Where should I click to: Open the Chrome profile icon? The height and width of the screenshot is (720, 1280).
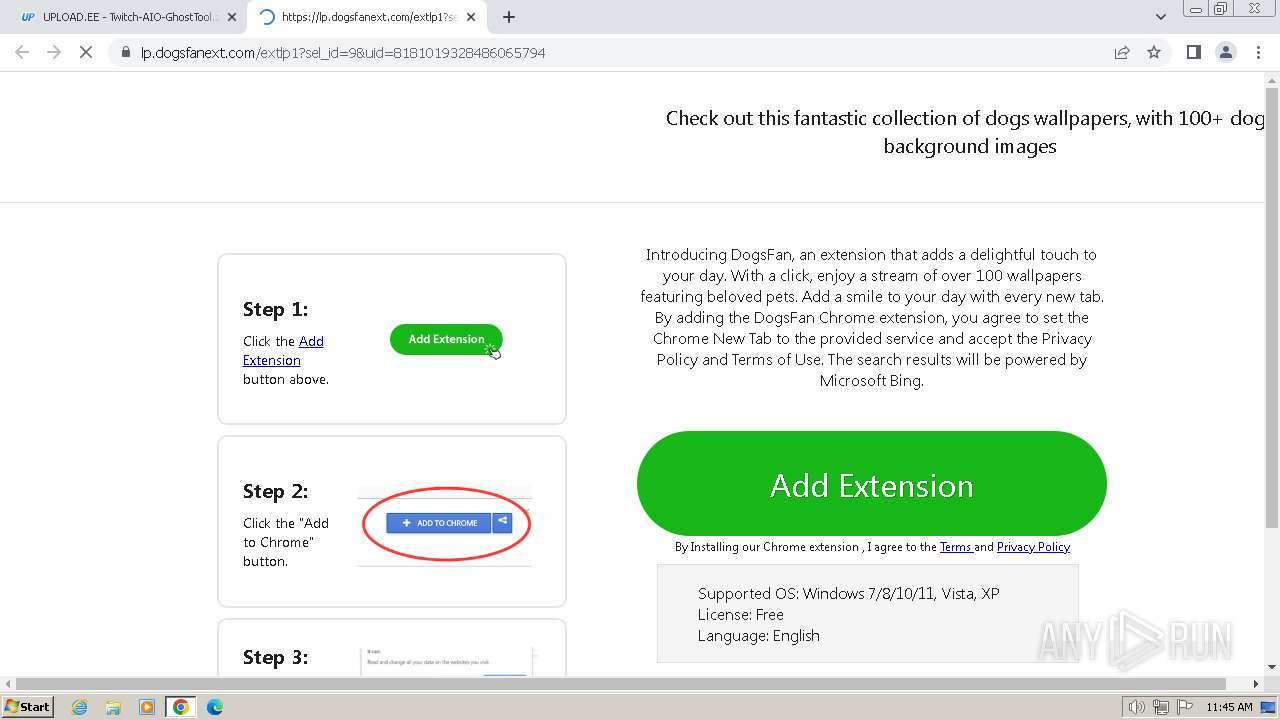(x=1225, y=52)
